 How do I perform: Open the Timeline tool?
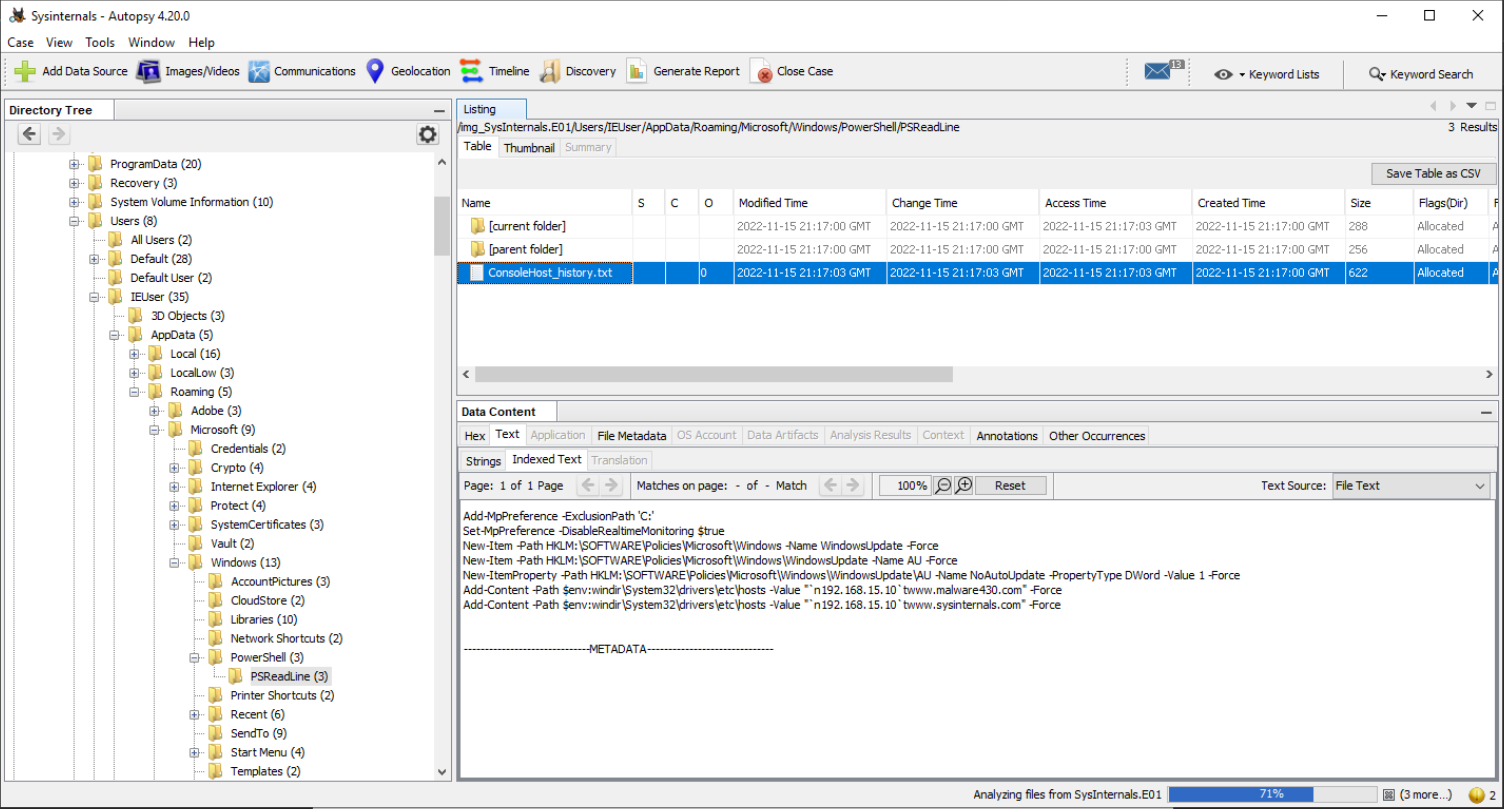495,72
